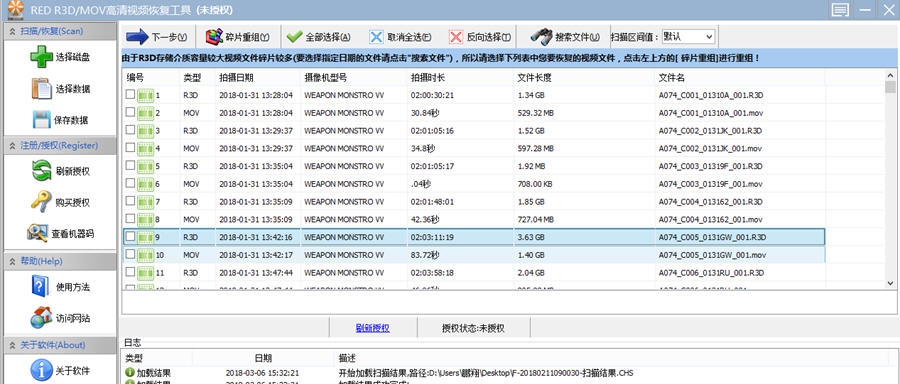Tick the checkbox for row 1
Viewport: 900px width, 384px height.
click(x=130, y=94)
